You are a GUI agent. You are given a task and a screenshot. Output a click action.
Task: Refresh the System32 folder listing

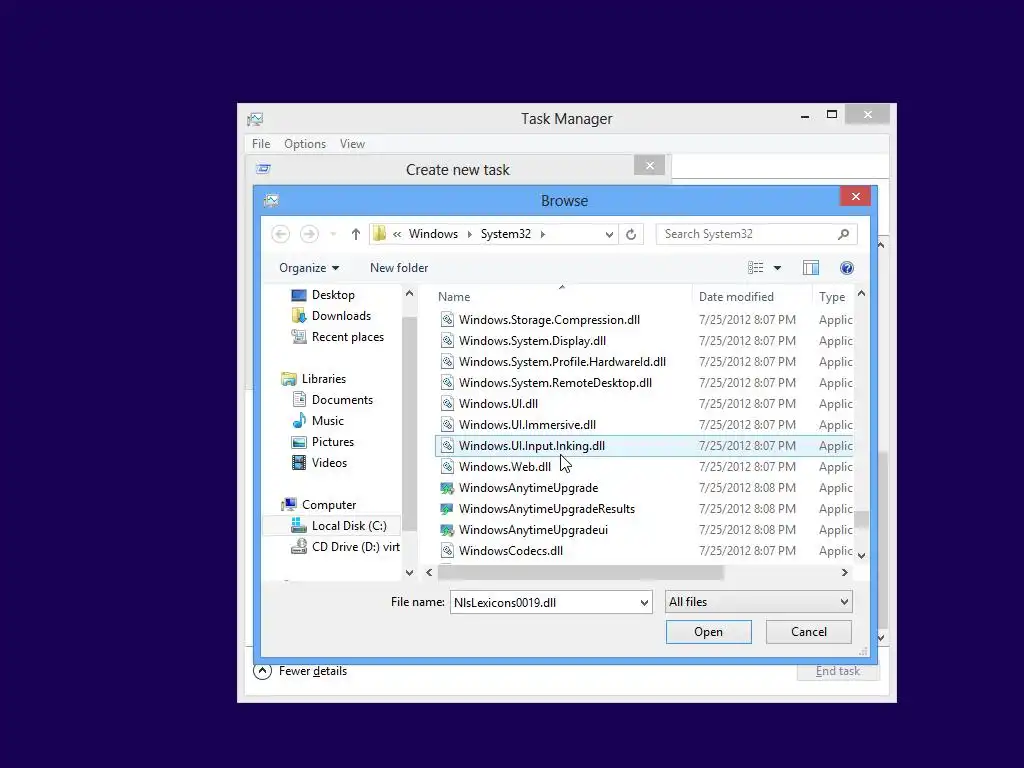[x=631, y=234]
